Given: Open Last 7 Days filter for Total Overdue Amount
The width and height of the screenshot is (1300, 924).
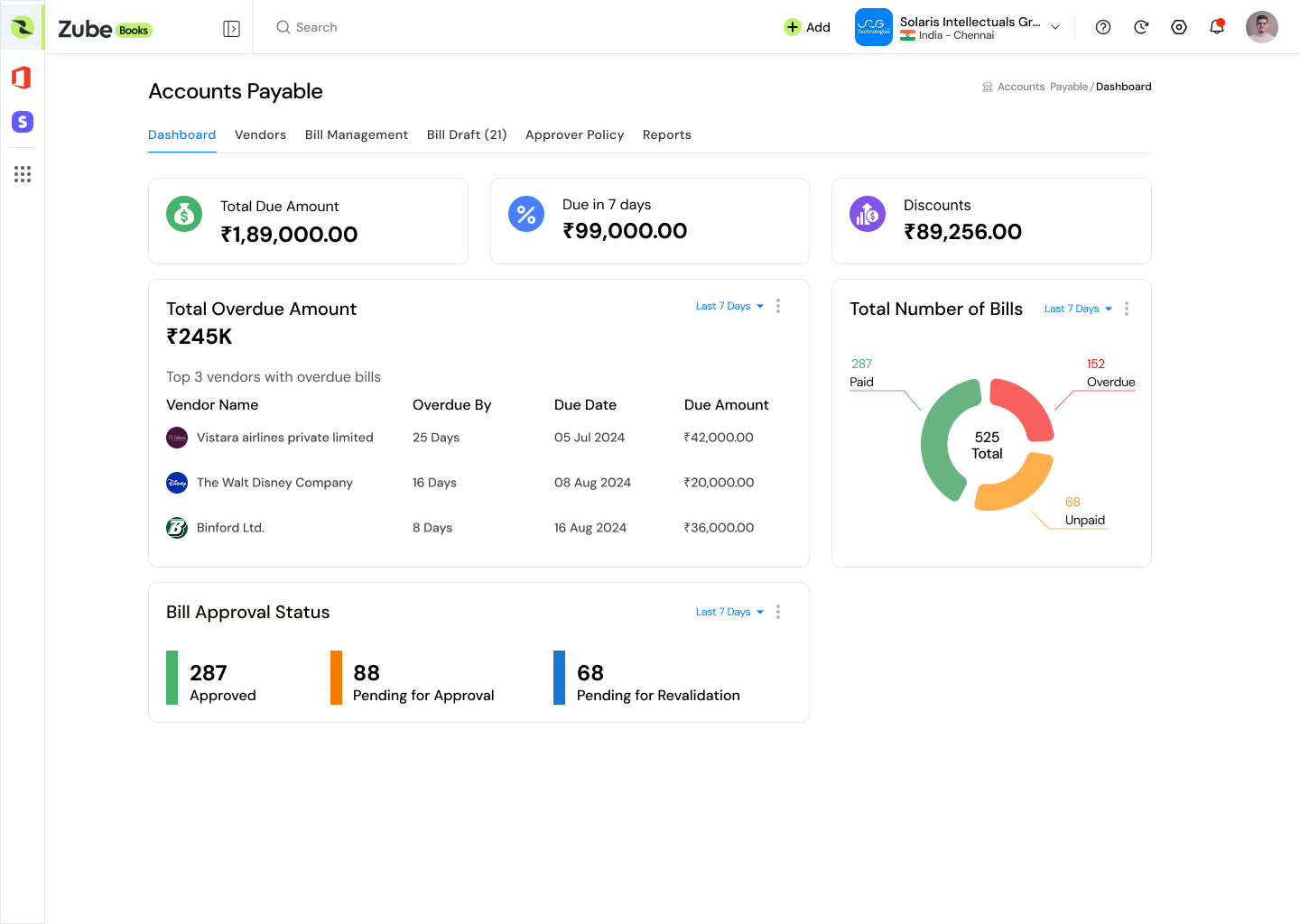Looking at the screenshot, I should coord(729,306).
